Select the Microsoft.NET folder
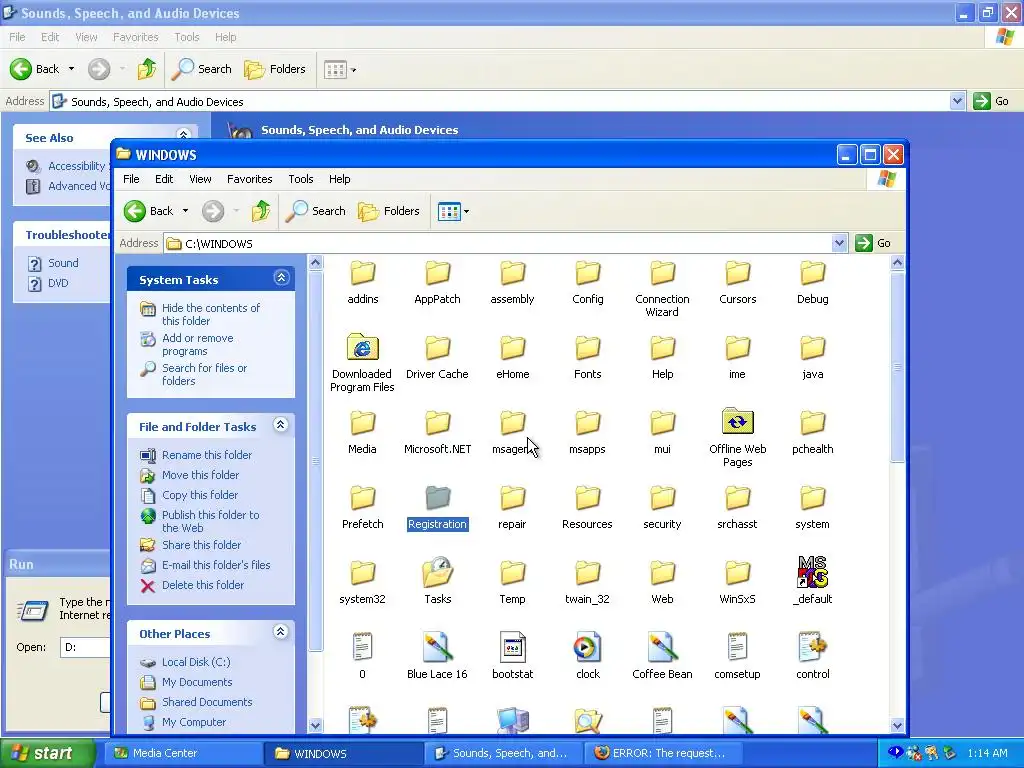 pos(438,433)
